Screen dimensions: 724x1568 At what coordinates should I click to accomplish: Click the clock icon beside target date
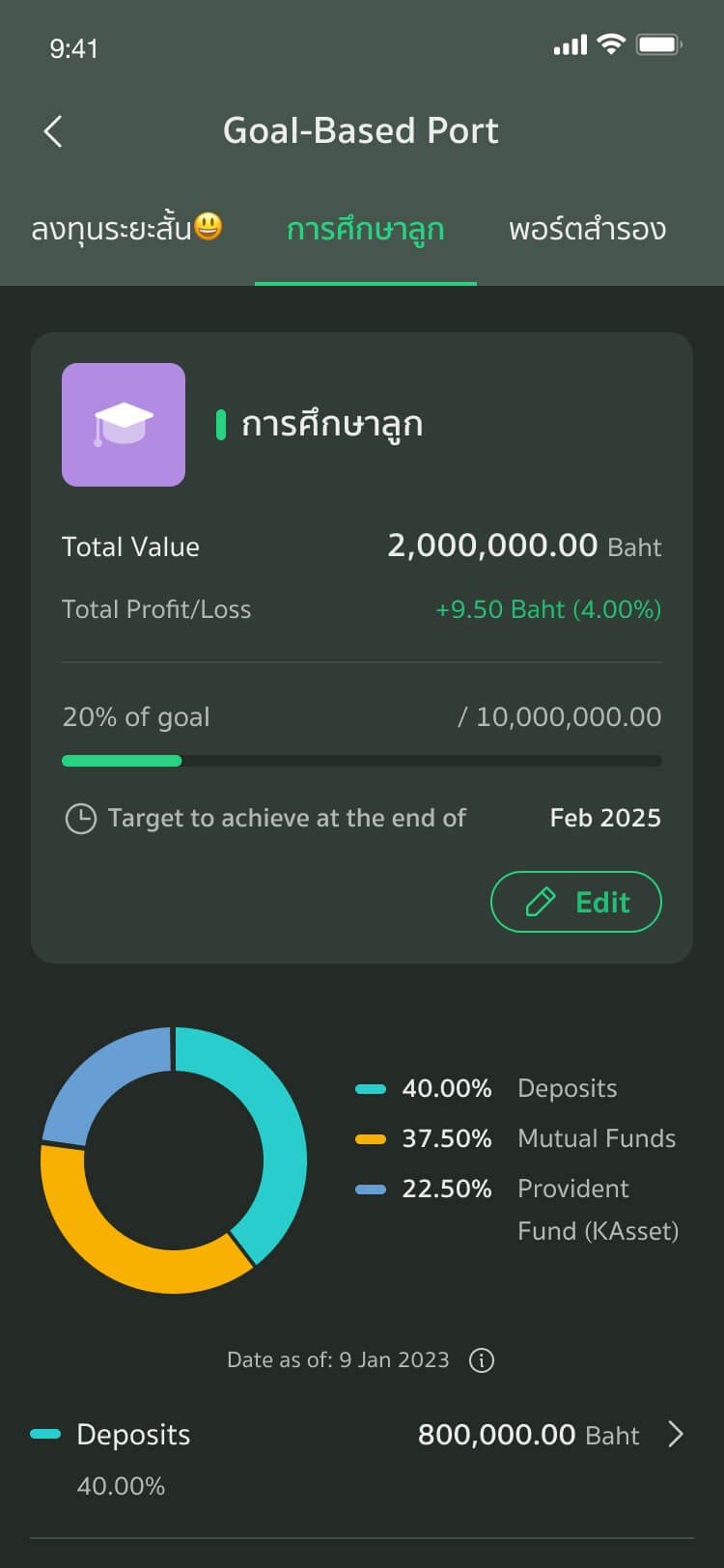pyautogui.click(x=80, y=819)
